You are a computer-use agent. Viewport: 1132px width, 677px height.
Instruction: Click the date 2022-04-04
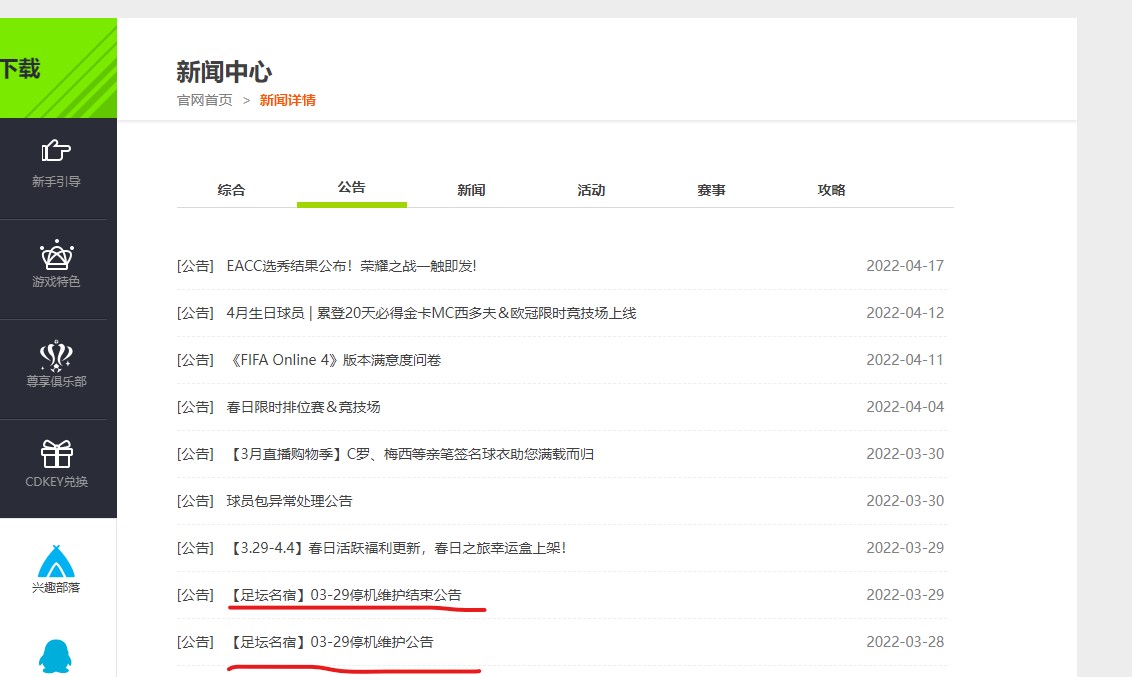point(905,406)
